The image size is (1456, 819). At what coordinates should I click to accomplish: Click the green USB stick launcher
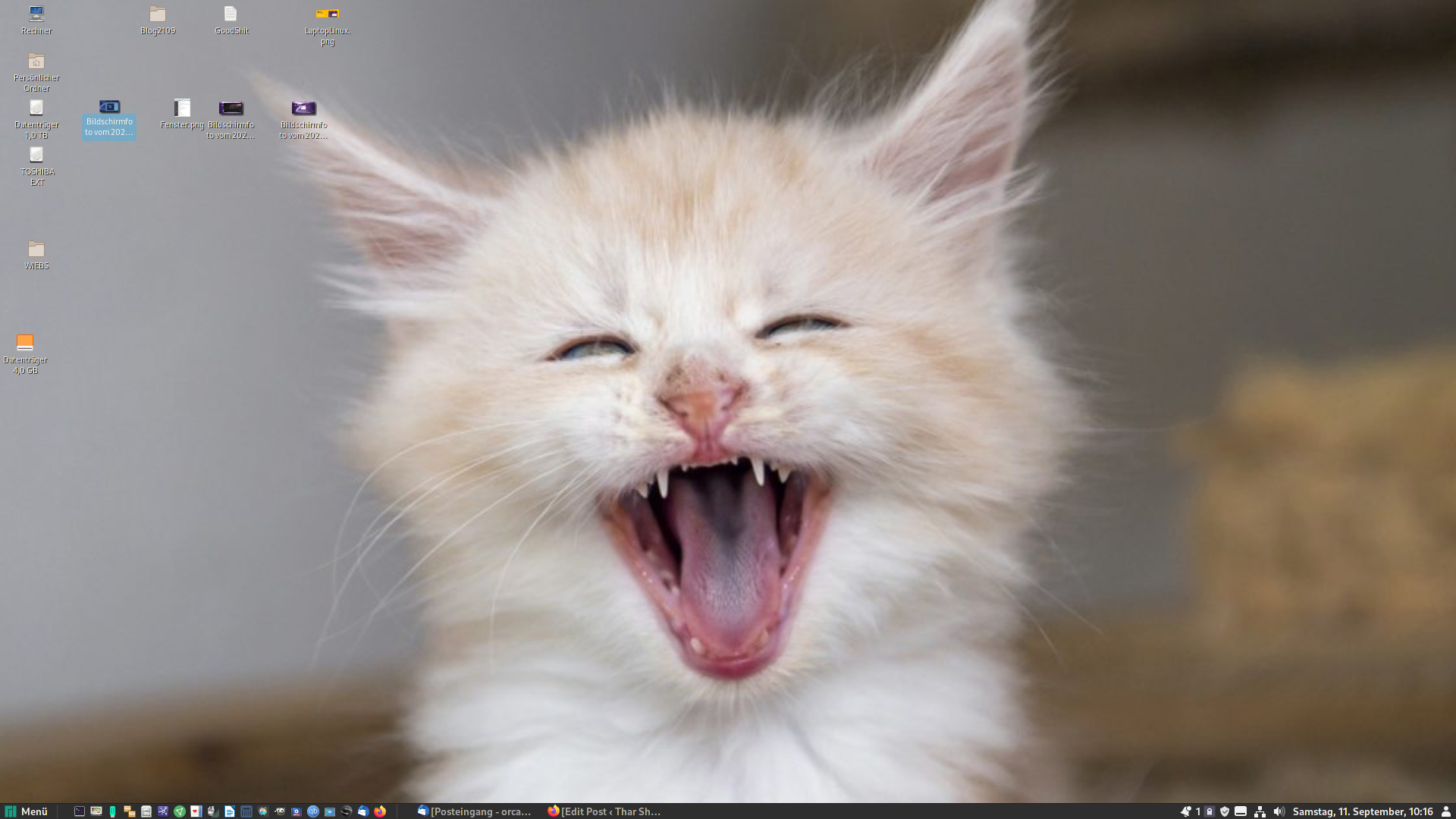(x=113, y=811)
